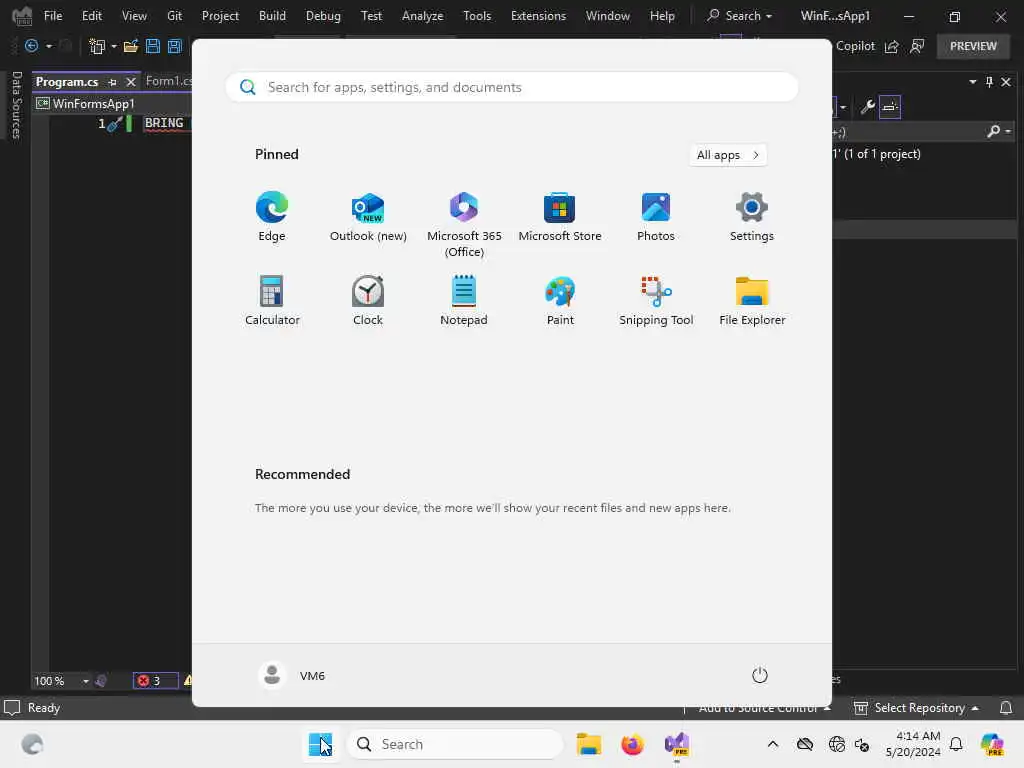Open File Explorer from pinned apps

pos(752,300)
